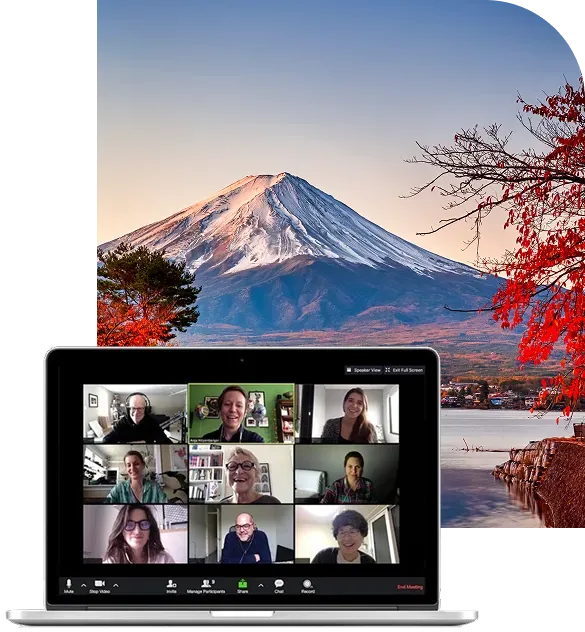Select video tile with the green wall

(x=241, y=413)
